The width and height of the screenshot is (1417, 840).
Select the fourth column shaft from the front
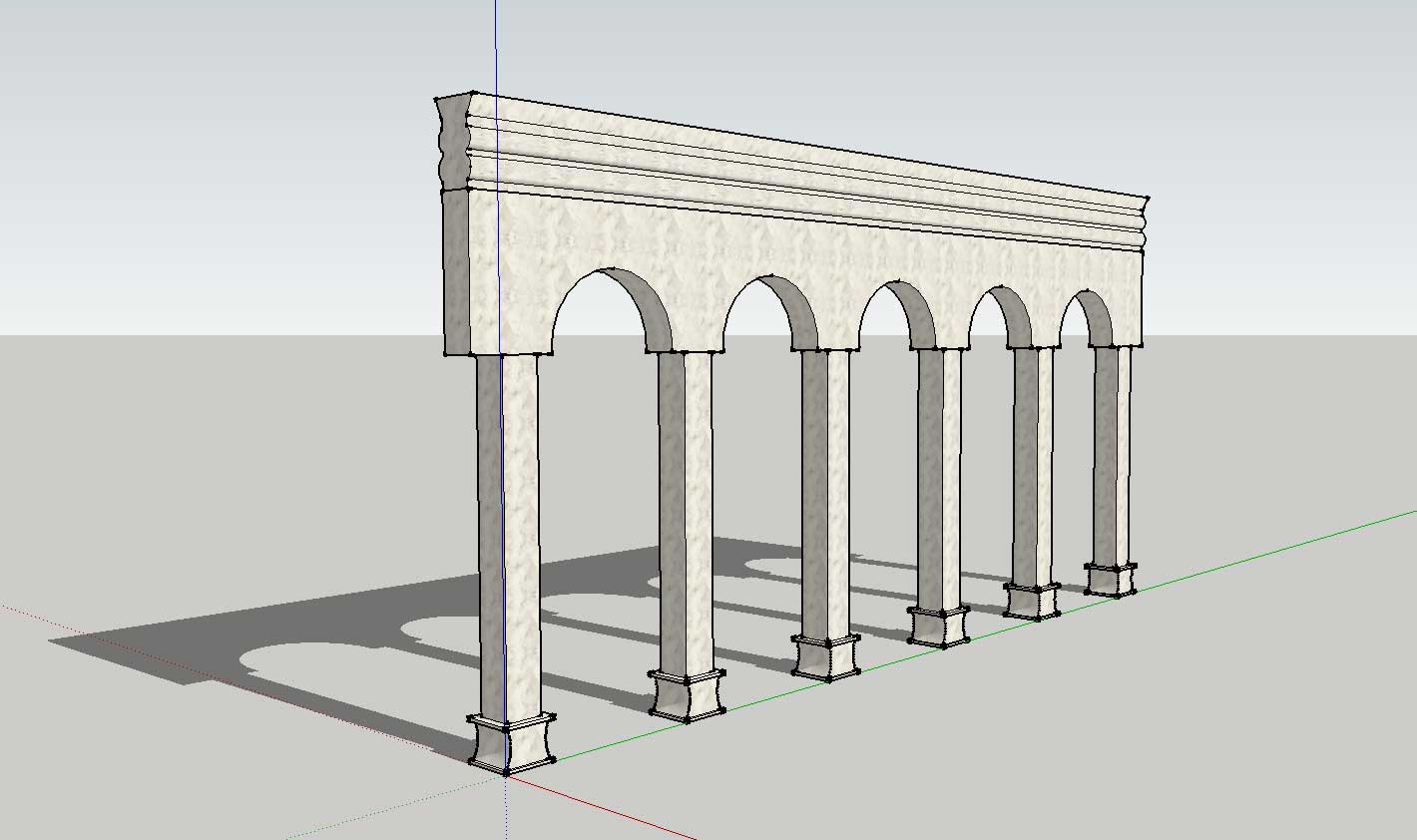tap(939, 479)
